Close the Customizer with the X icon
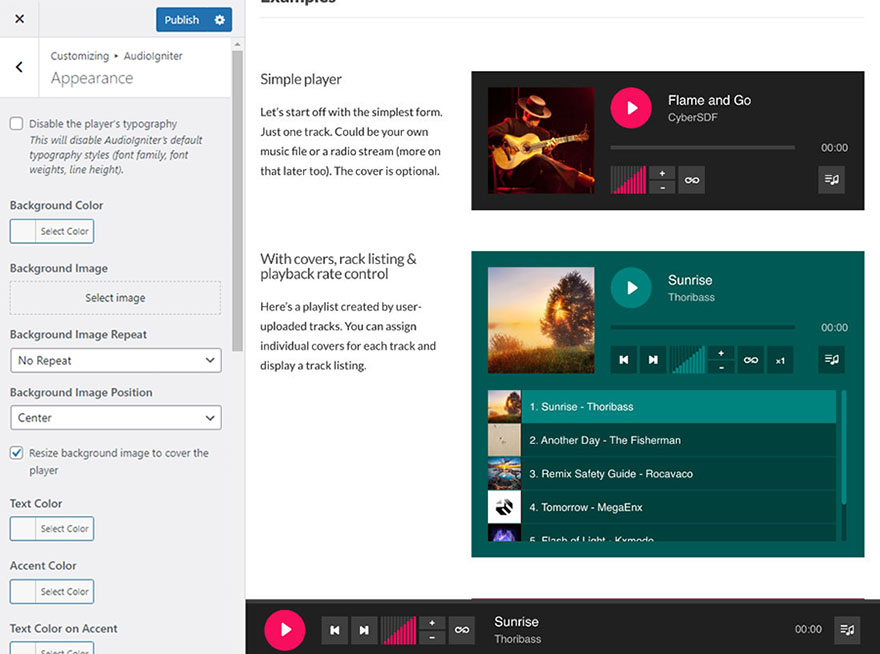880x654 pixels. click(x=20, y=19)
